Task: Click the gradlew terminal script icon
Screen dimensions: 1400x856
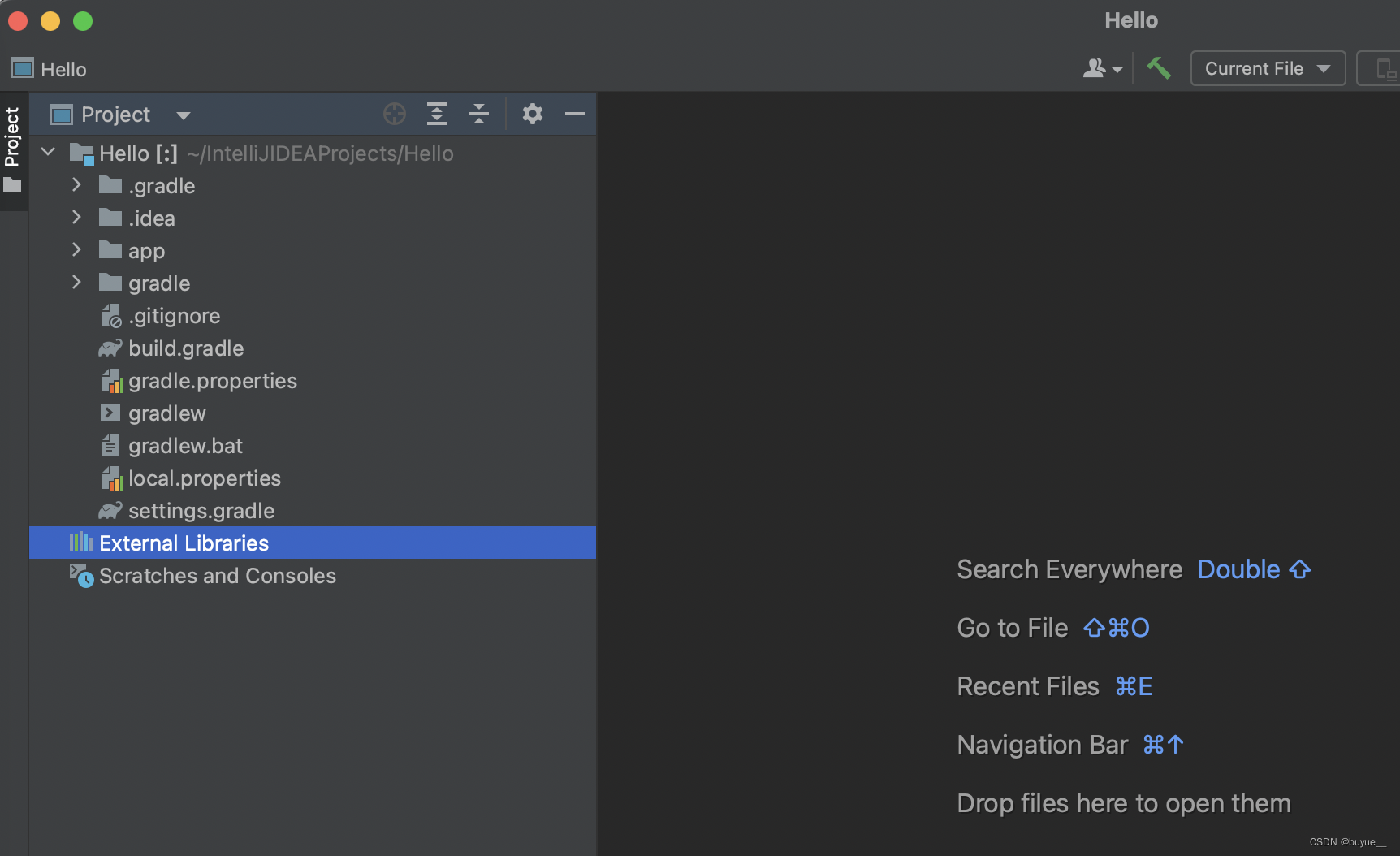Action: click(x=110, y=413)
